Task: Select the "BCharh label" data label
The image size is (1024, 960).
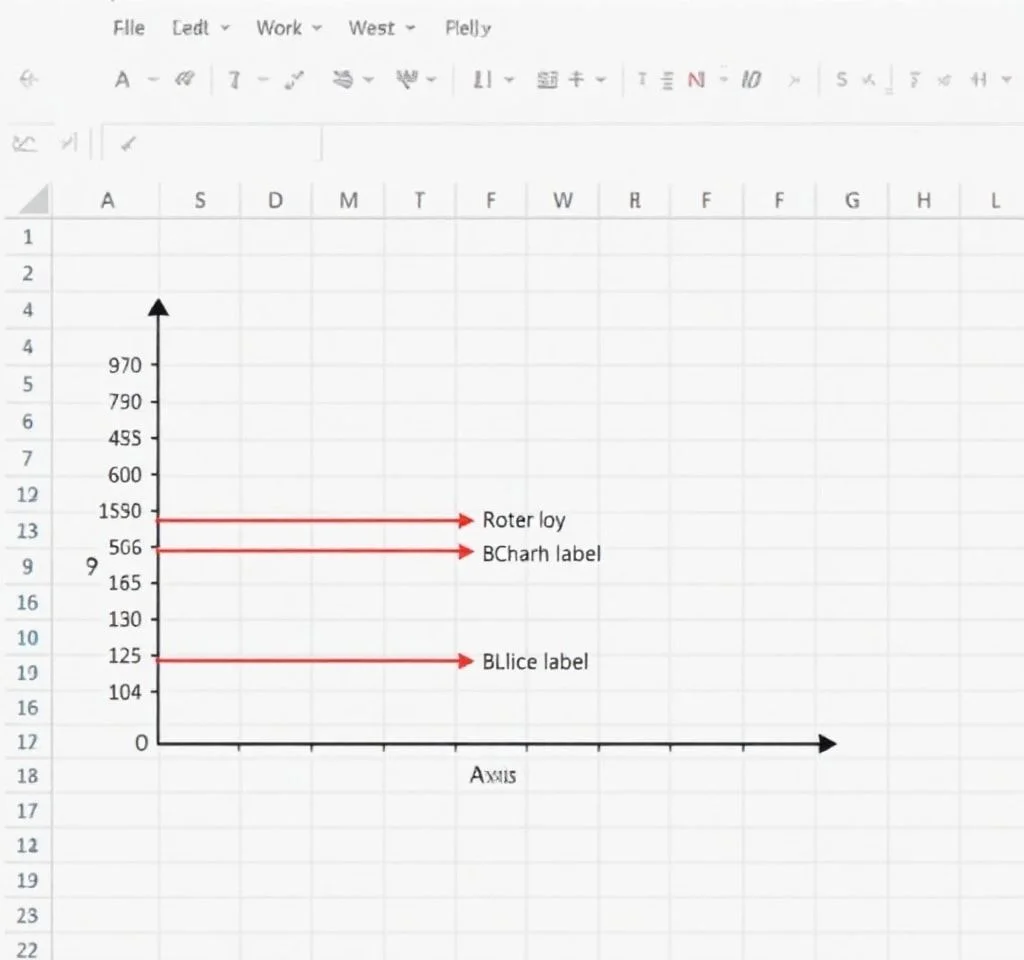Action: tap(541, 553)
